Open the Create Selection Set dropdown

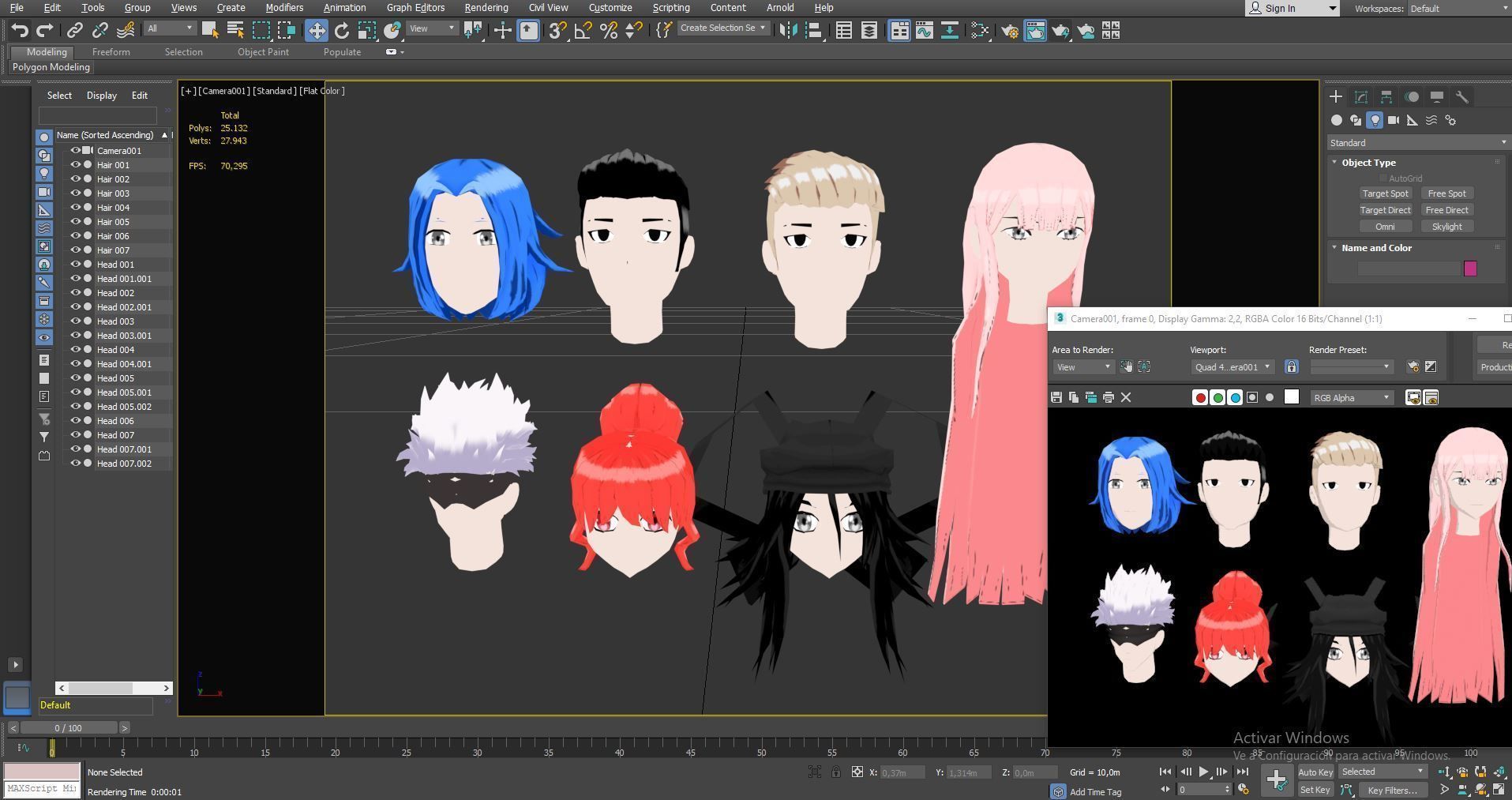(724, 28)
